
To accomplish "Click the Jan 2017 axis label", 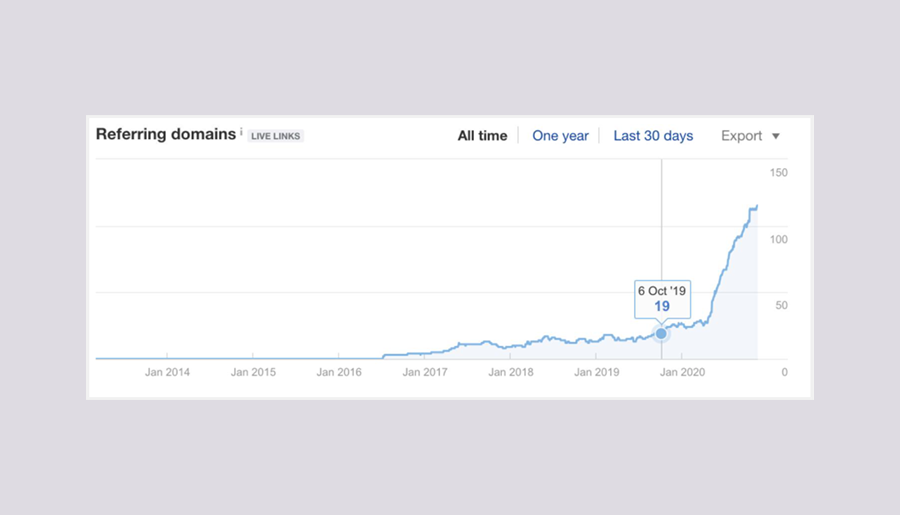I will (425, 372).
